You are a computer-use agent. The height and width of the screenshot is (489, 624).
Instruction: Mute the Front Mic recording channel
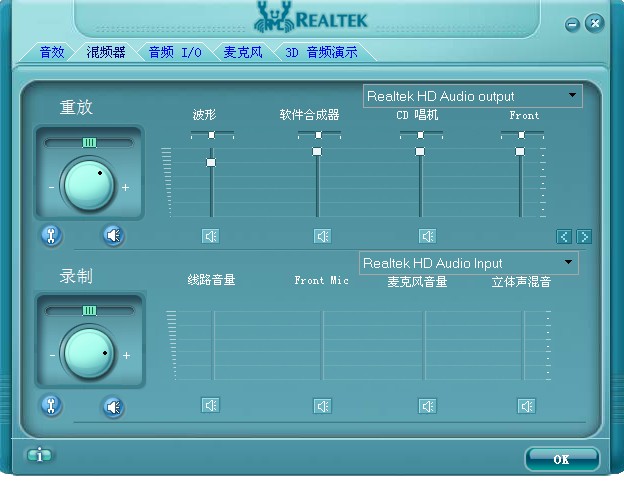[322, 406]
